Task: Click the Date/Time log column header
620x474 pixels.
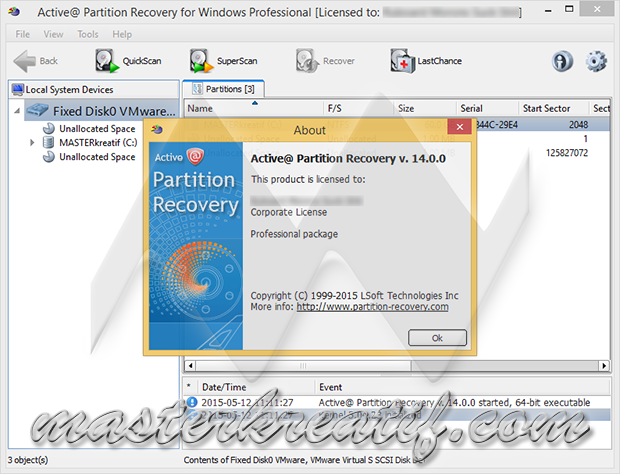Action: 256,387
